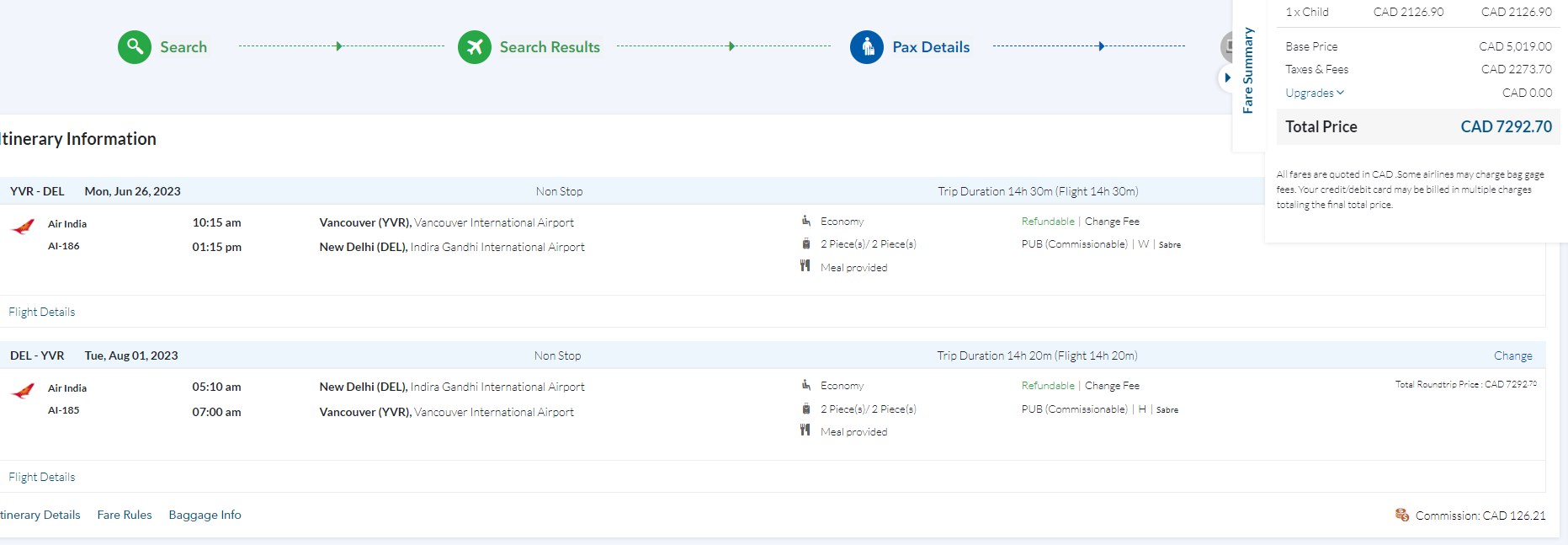1568x545 pixels.
Task: Click the seat icon beside Economy on AI-186
Action: (806, 221)
